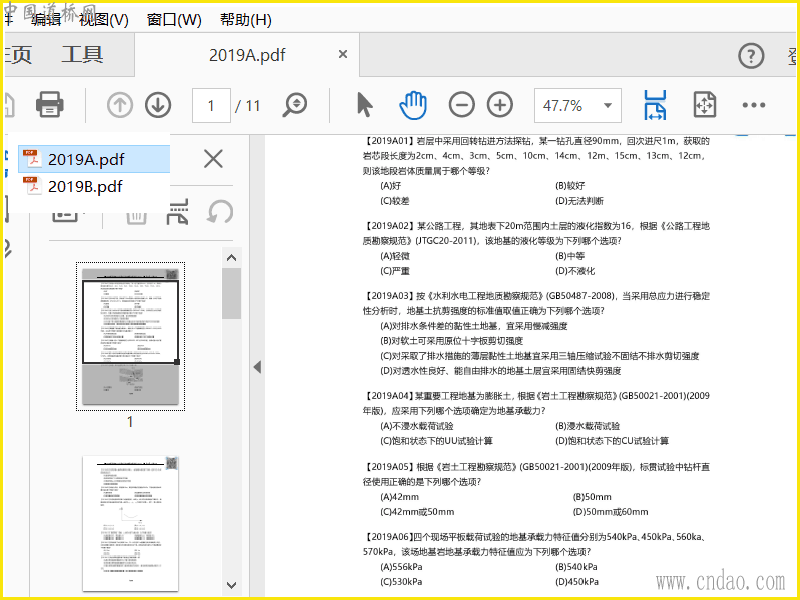Click answer option (A)42mm
This screenshot has width=800, height=600.
tap(399, 497)
